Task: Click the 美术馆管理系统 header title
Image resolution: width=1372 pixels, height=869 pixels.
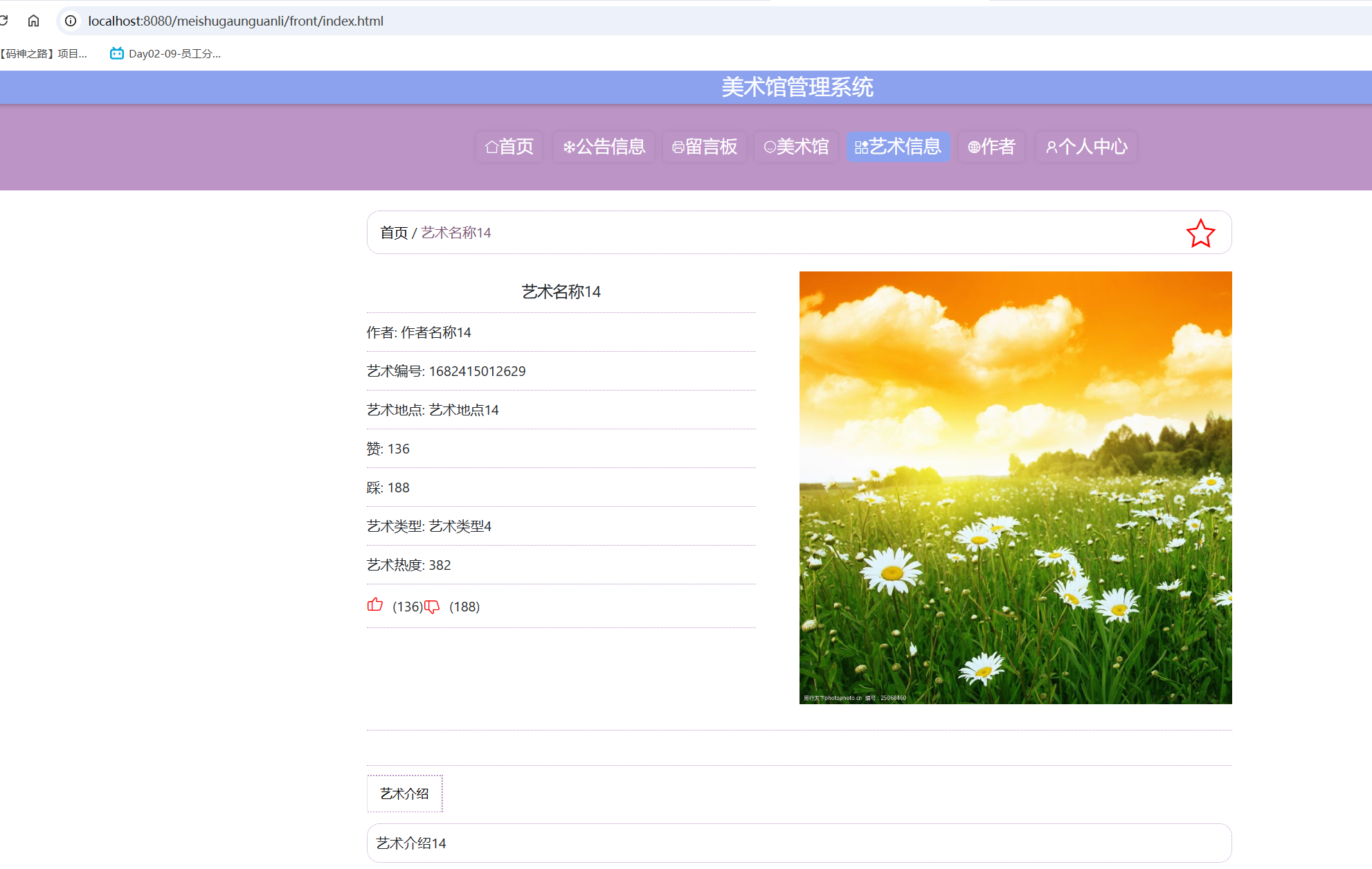Action: 797,87
